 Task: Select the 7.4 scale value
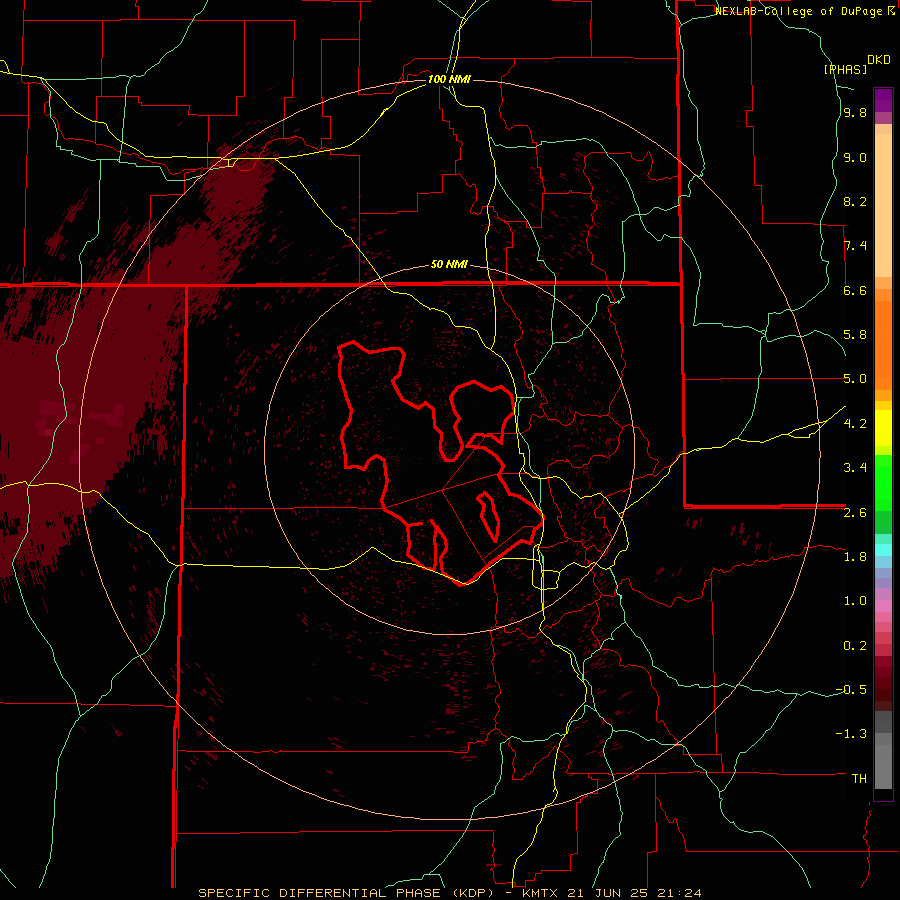tap(855, 246)
